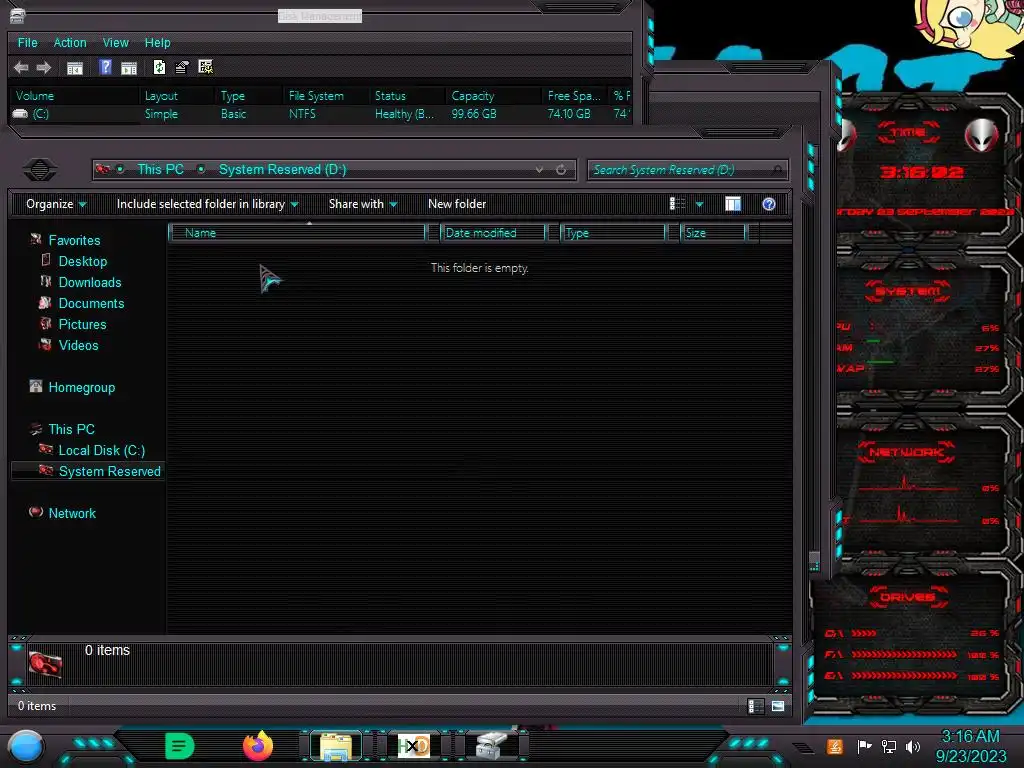Open Desktop in the navigation pane
The image size is (1024, 768).
point(83,261)
